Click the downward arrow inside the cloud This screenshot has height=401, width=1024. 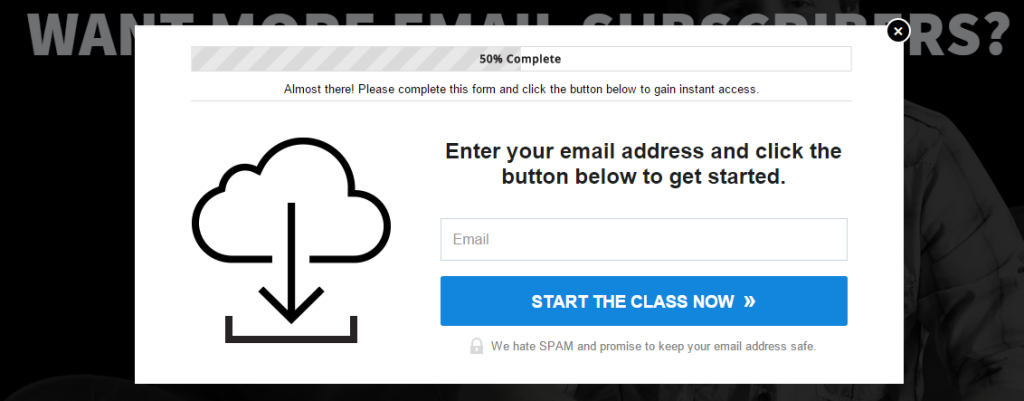pyautogui.click(x=291, y=263)
